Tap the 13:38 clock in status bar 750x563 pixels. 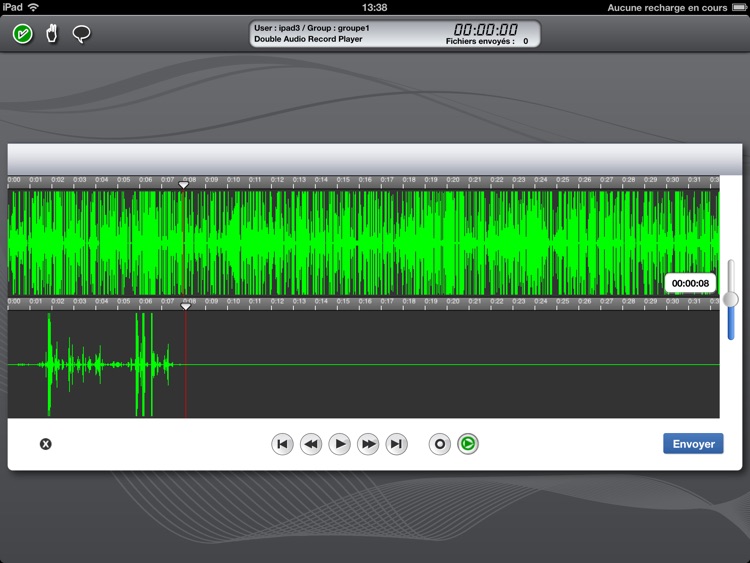point(375,7)
